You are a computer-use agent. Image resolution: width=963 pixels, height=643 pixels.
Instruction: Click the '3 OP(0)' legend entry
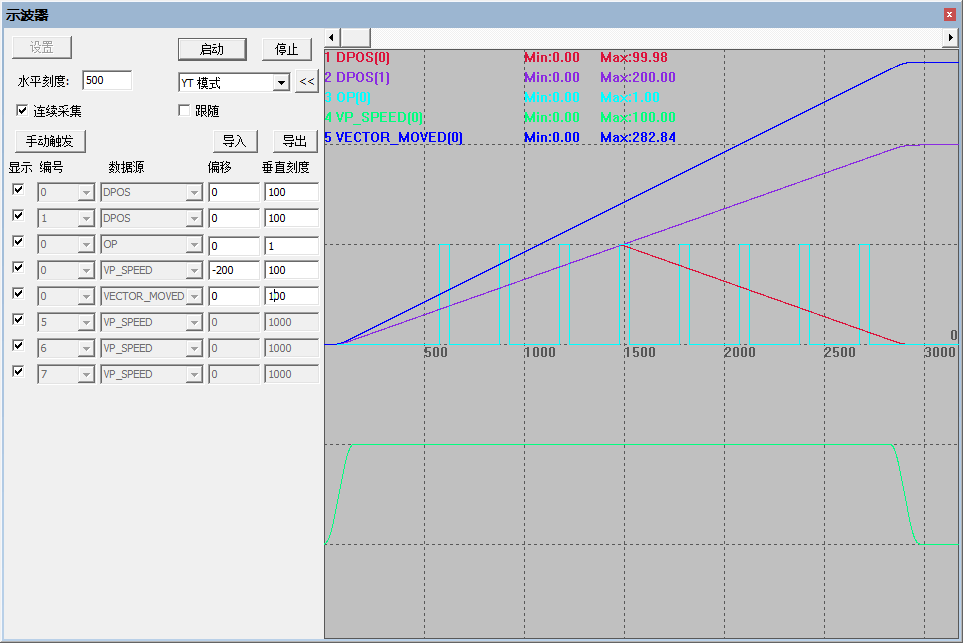pyautogui.click(x=348, y=98)
